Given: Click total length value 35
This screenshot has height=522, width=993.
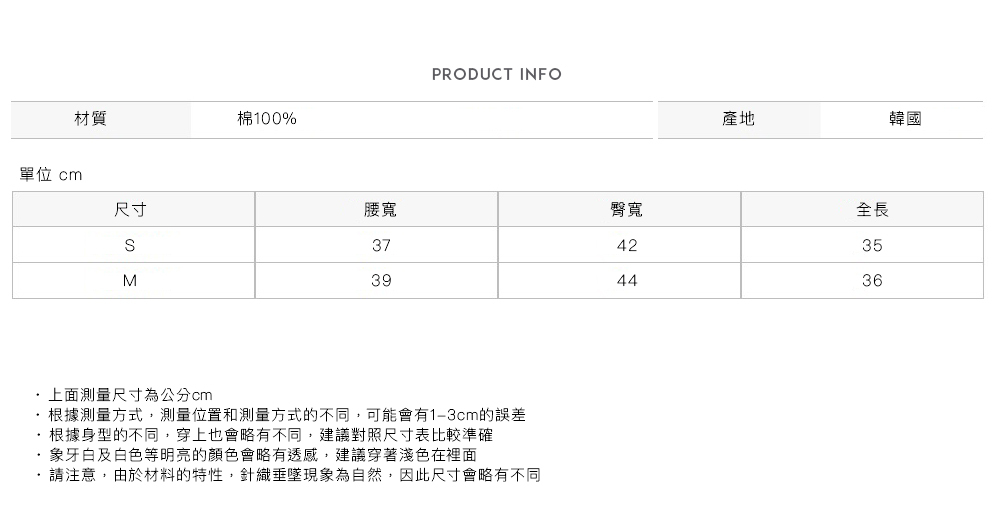Looking at the screenshot, I should pyautogui.click(x=872, y=246).
